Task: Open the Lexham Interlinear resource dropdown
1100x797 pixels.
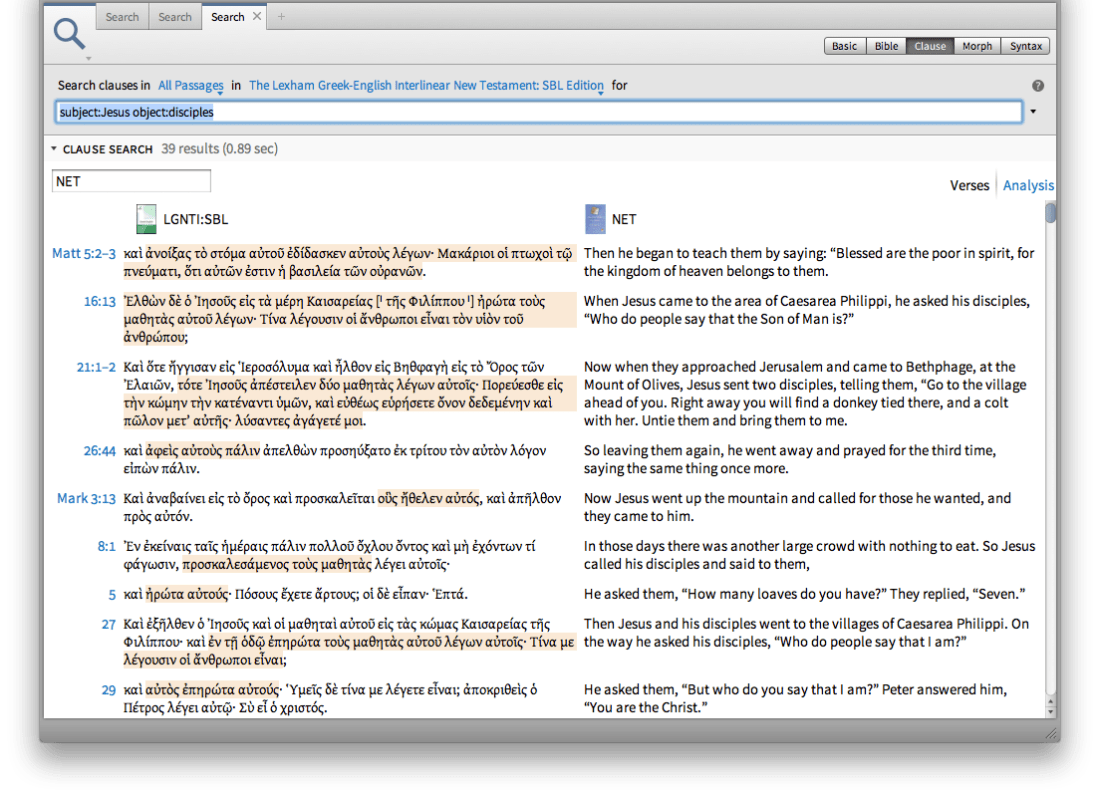Action: tap(426, 86)
